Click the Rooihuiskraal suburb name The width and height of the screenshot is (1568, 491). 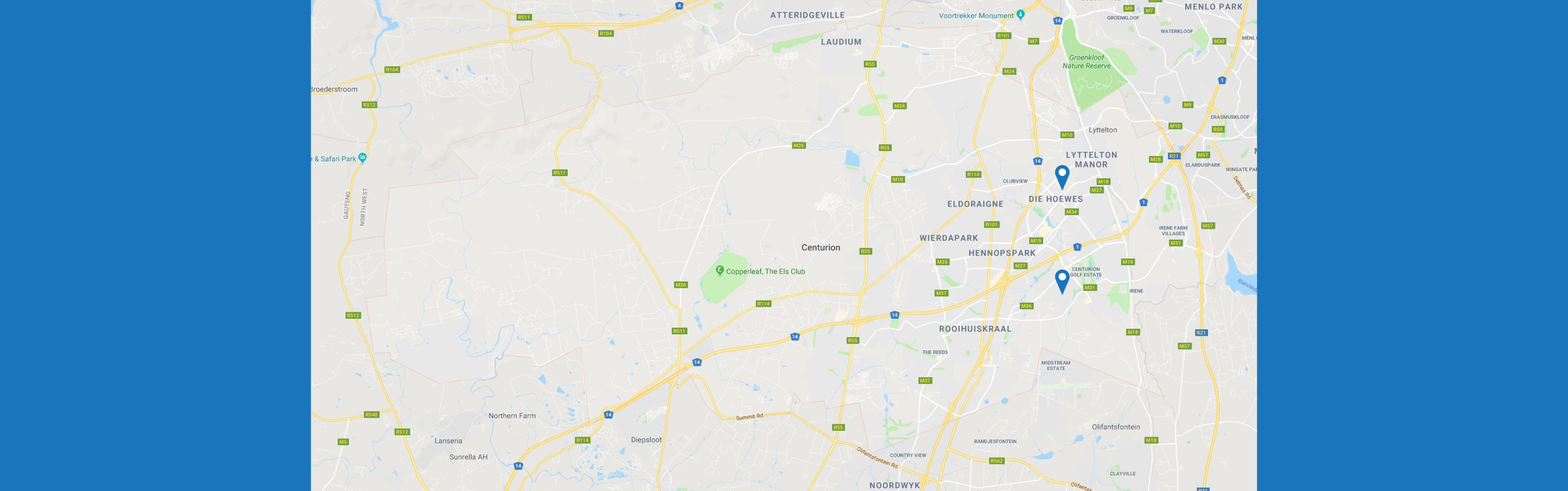(975, 328)
